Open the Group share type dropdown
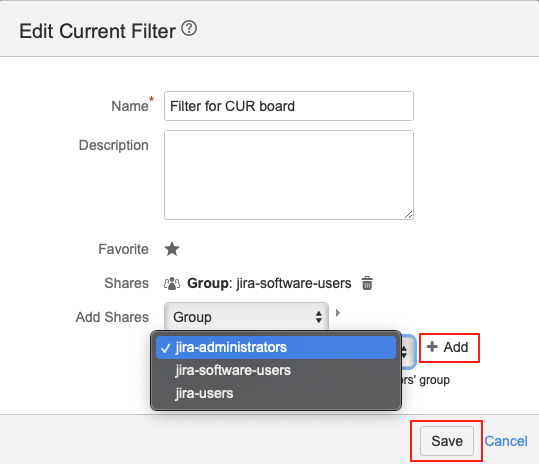Image resolution: width=539 pixels, height=464 pixels. (x=246, y=317)
